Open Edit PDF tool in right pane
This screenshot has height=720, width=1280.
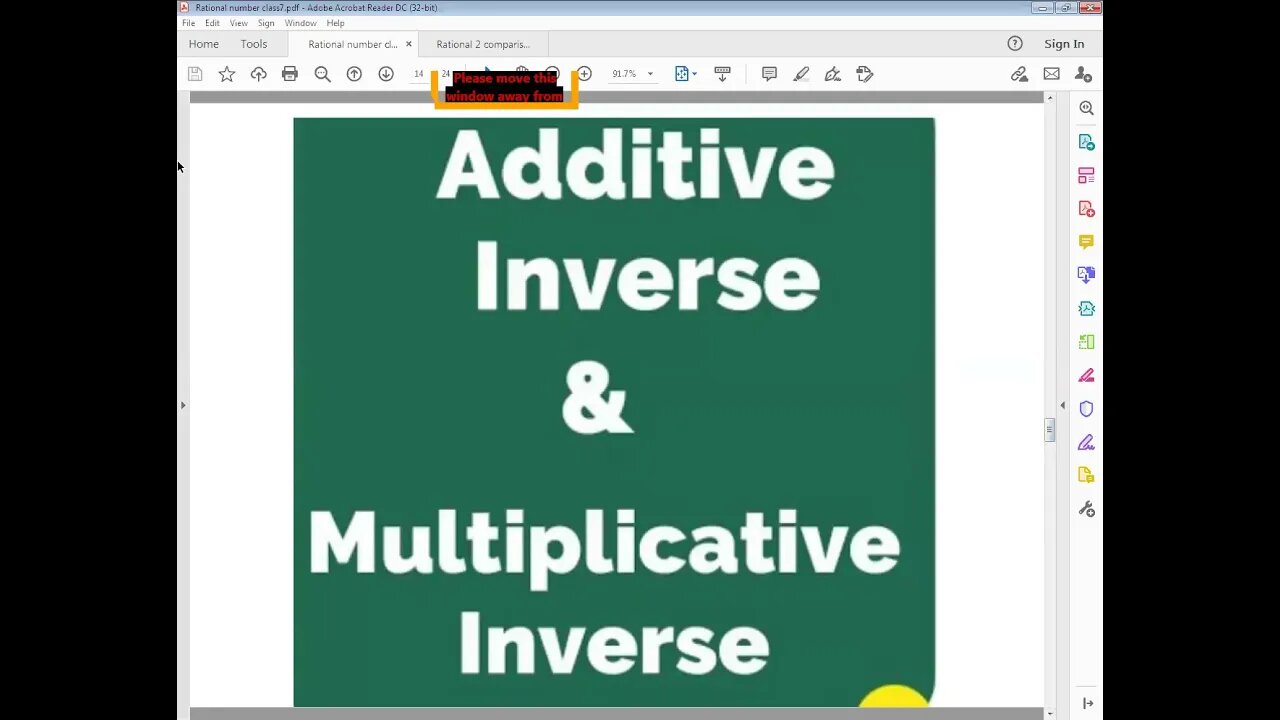click(x=1086, y=175)
